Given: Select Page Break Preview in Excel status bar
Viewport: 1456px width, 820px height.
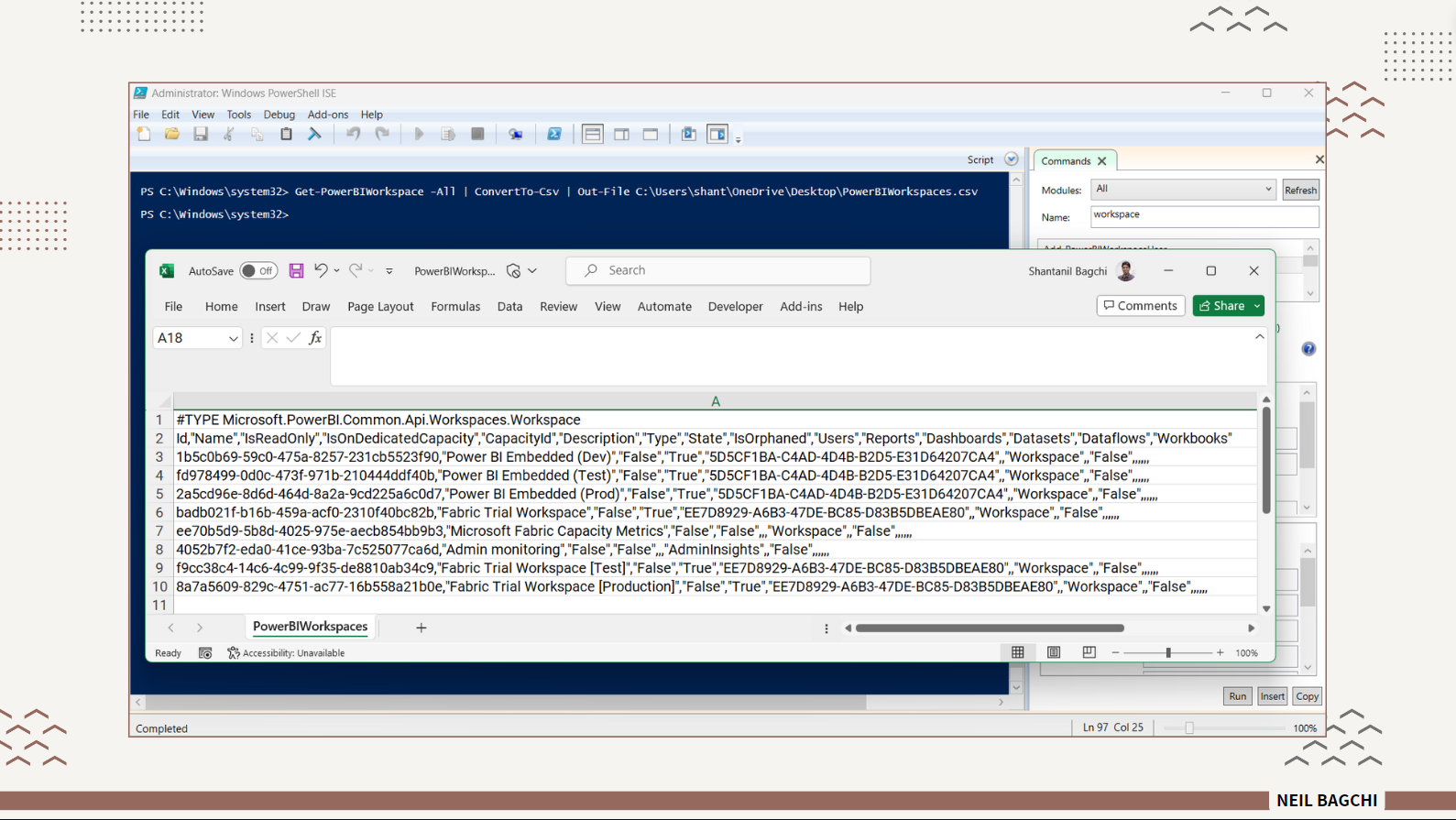Looking at the screenshot, I should pyautogui.click(x=1089, y=652).
